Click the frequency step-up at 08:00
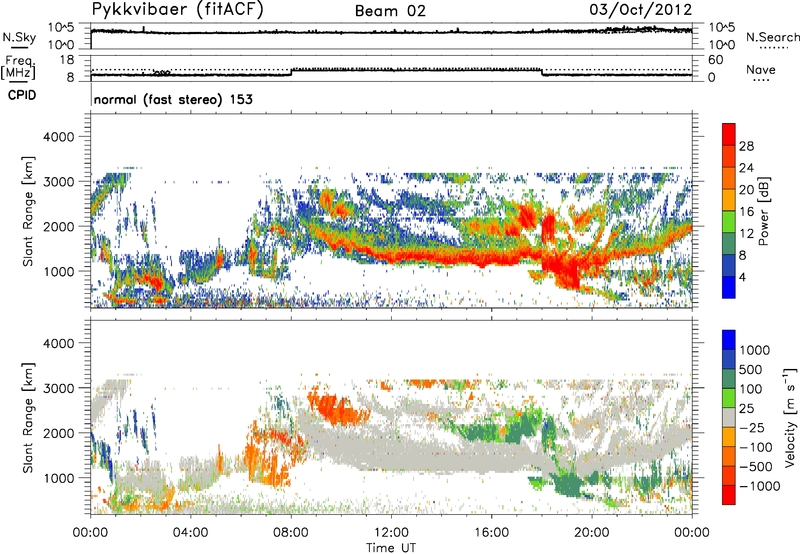Image resolution: width=800 pixels, height=554 pixels. [x=291, y=72]
